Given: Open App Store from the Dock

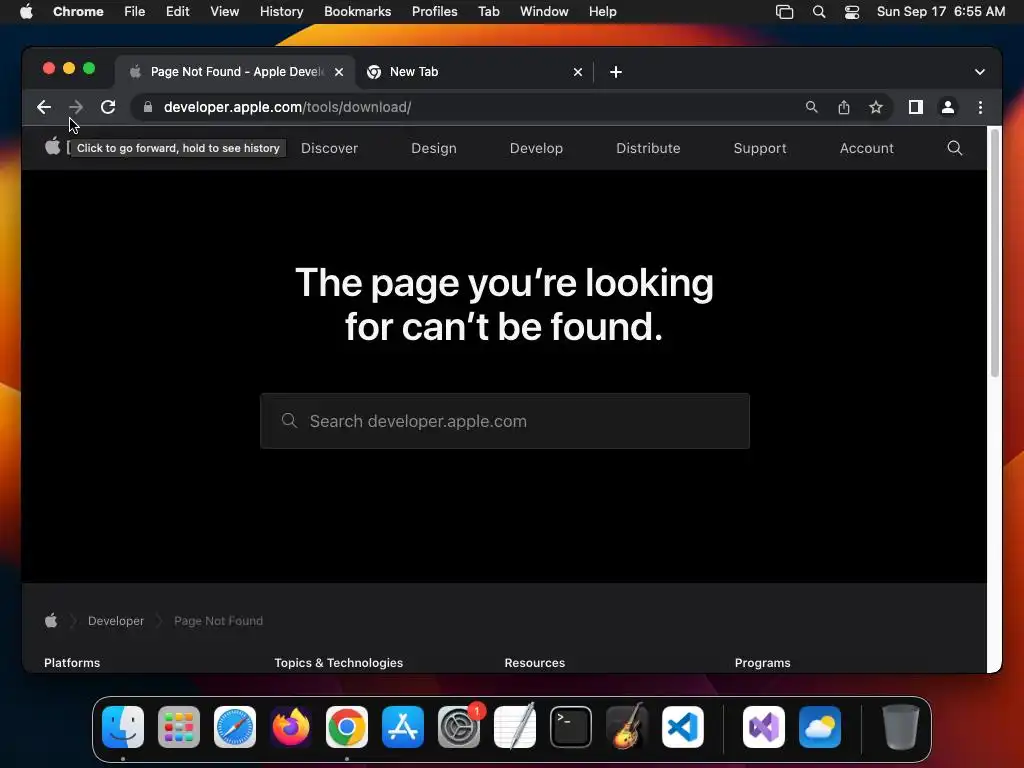Looking at the screenshot, I should tap(403, 727).
